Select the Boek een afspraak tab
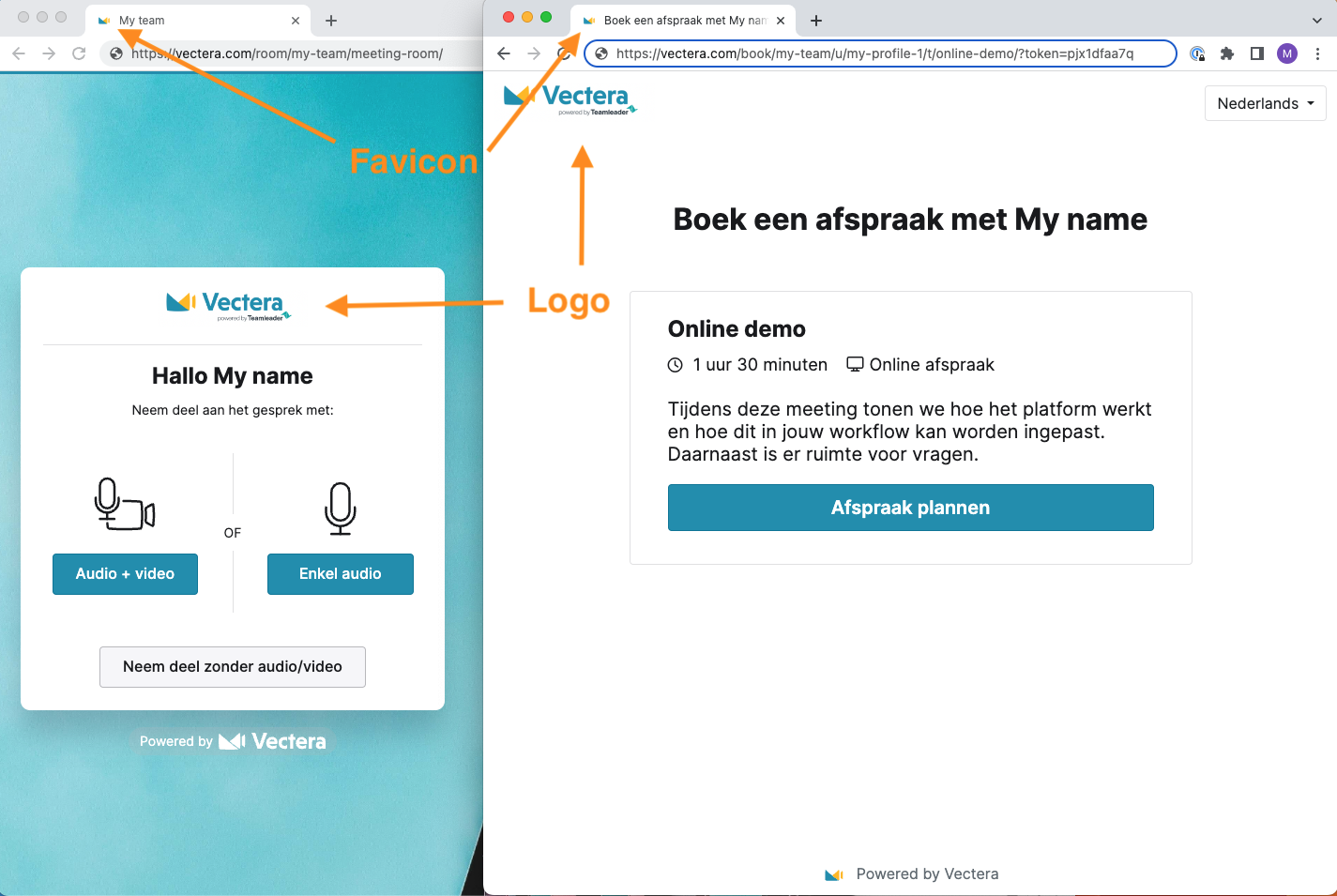This screenshot has width=1337, height=896. pyautogui.click(x=683, y=20)
